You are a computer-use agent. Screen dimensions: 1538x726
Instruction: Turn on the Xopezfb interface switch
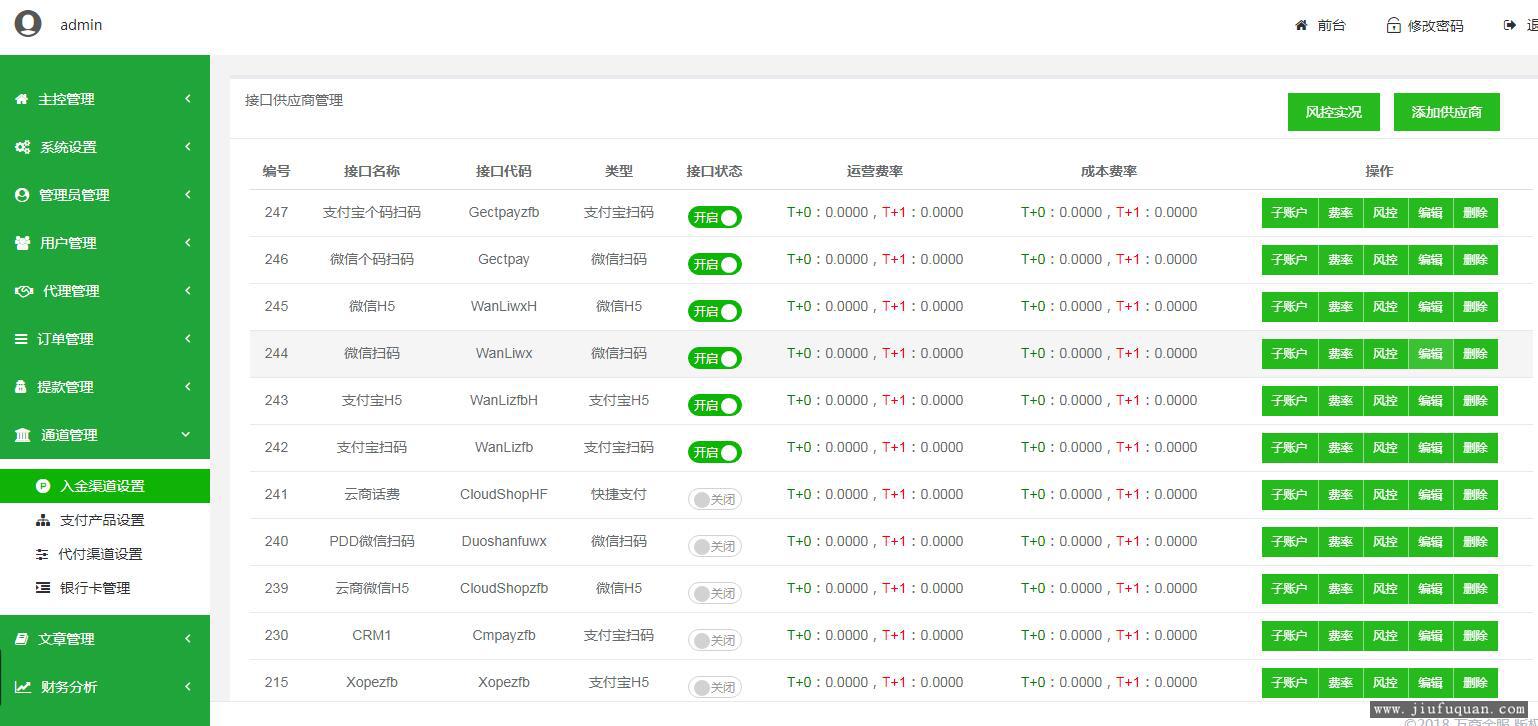[714, 687]
